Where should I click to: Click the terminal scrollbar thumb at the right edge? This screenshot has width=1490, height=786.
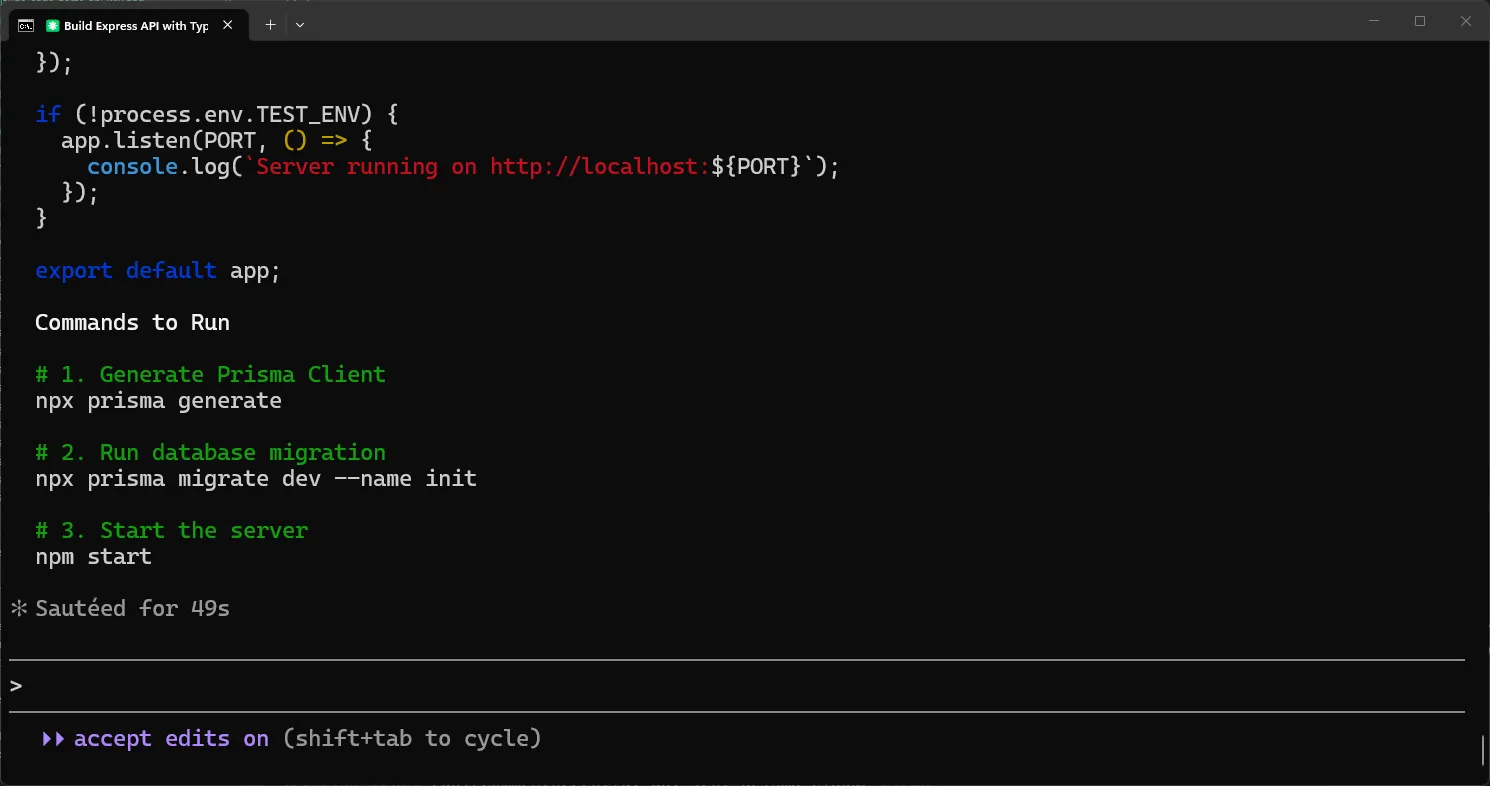(1484, 748)
